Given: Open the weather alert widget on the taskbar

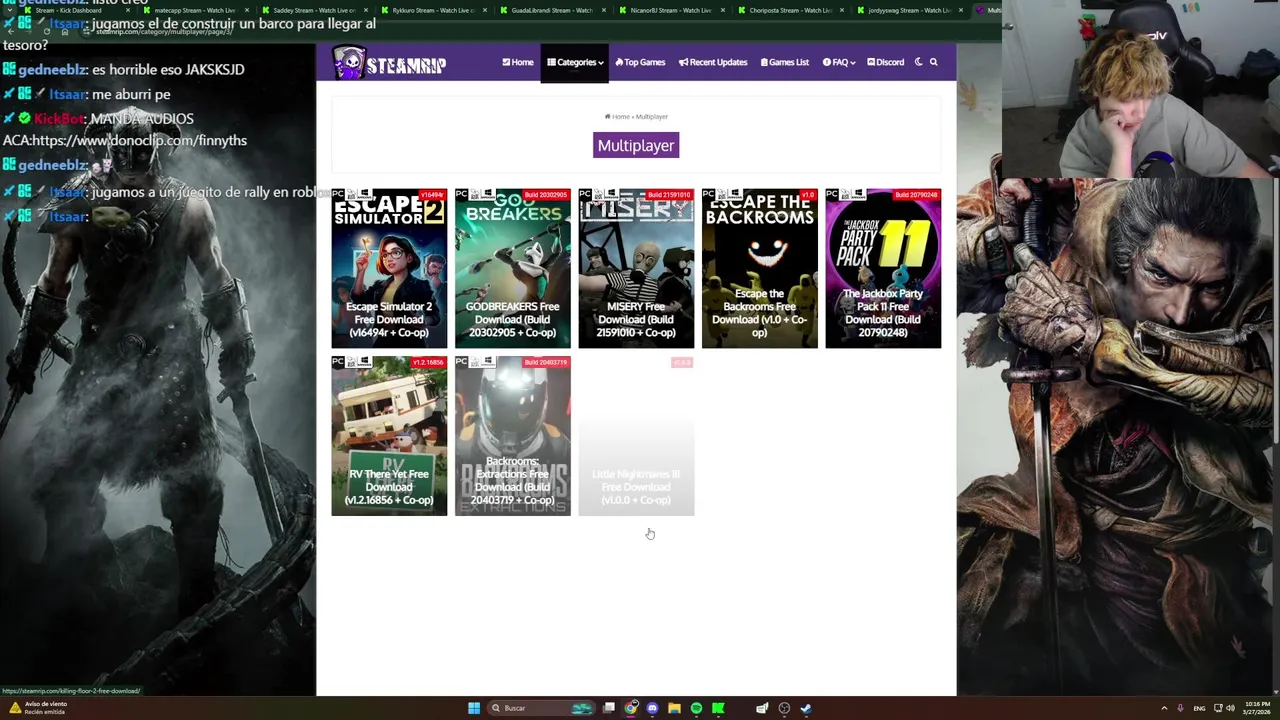Looking at the screenshot, I should 40,708.
